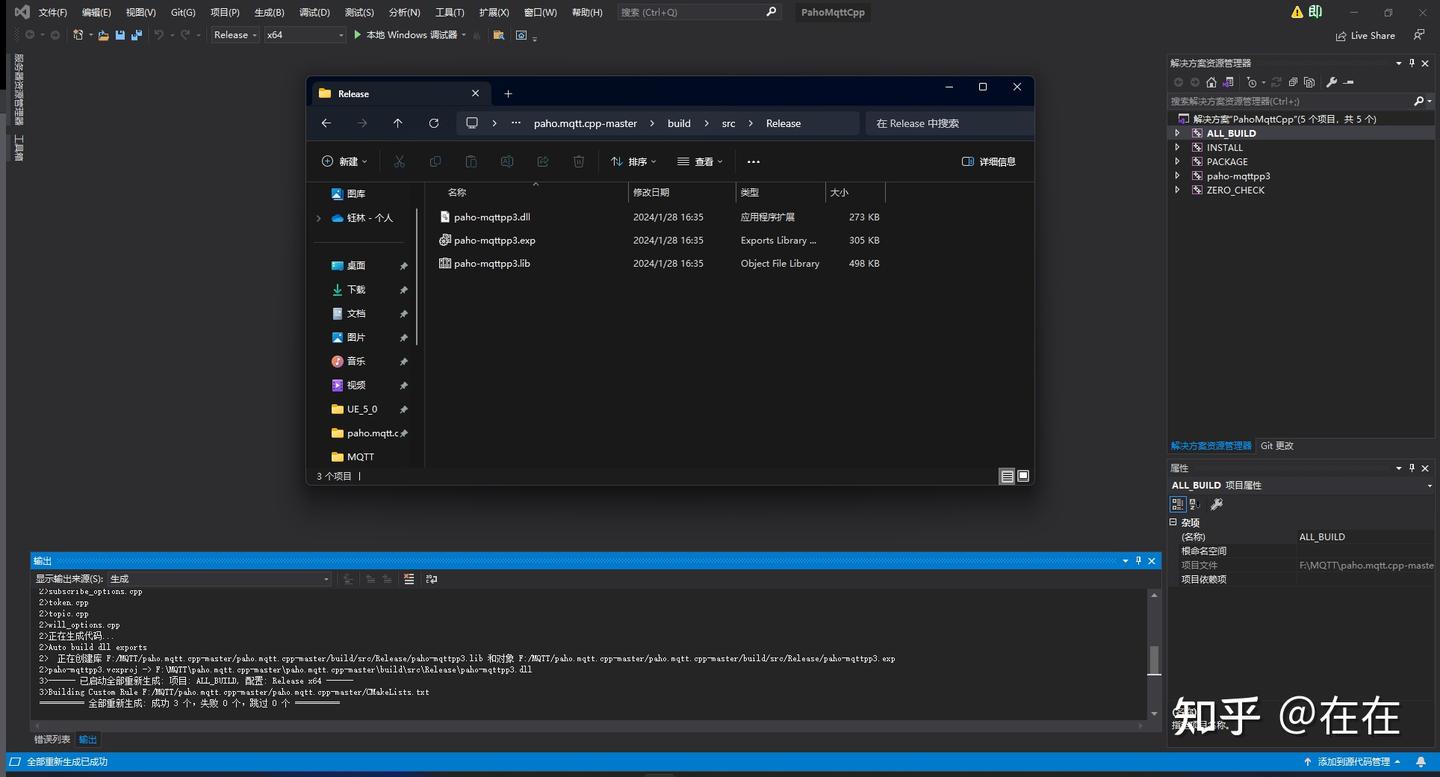Image resolution: width=1440 pixels, height=777 pixels.
Task: Click the three-dot See more icon in Explorer
Action: click(753, 162)
